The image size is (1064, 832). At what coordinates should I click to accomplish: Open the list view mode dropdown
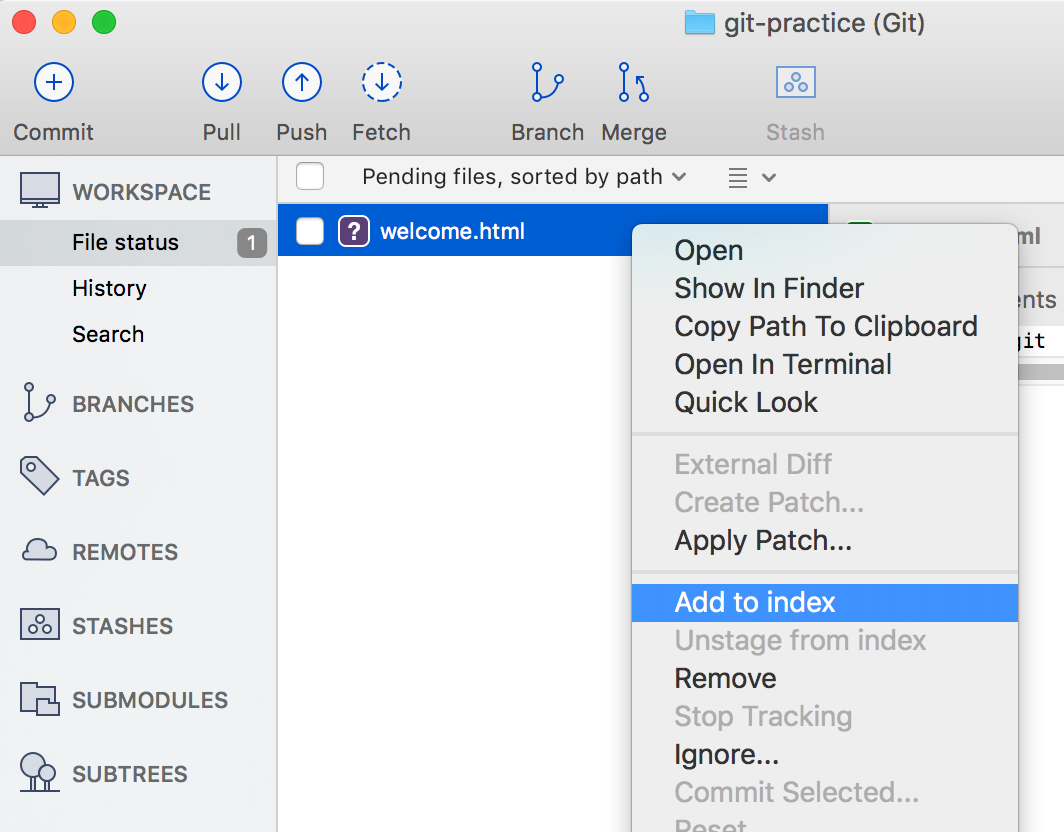pyautogui.click(x=752, y=178)
